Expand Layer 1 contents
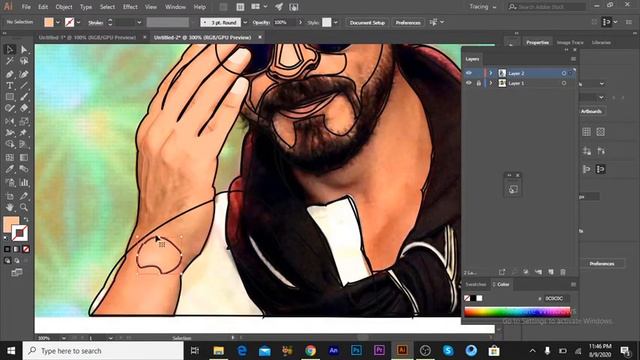The image size is (640, 360). point(491,83)
